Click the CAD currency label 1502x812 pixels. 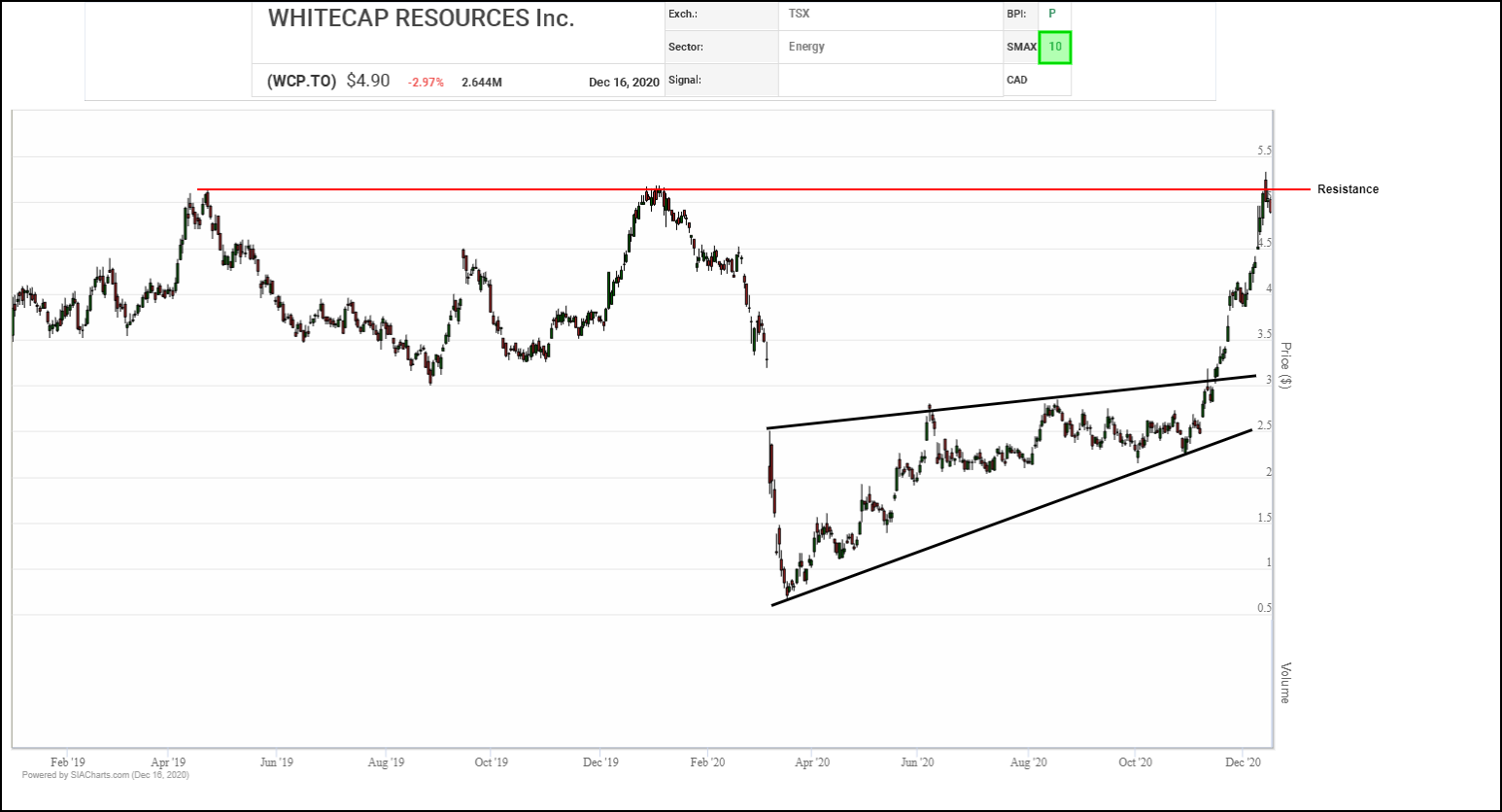pyautogui.click(x=1017, y=80)
